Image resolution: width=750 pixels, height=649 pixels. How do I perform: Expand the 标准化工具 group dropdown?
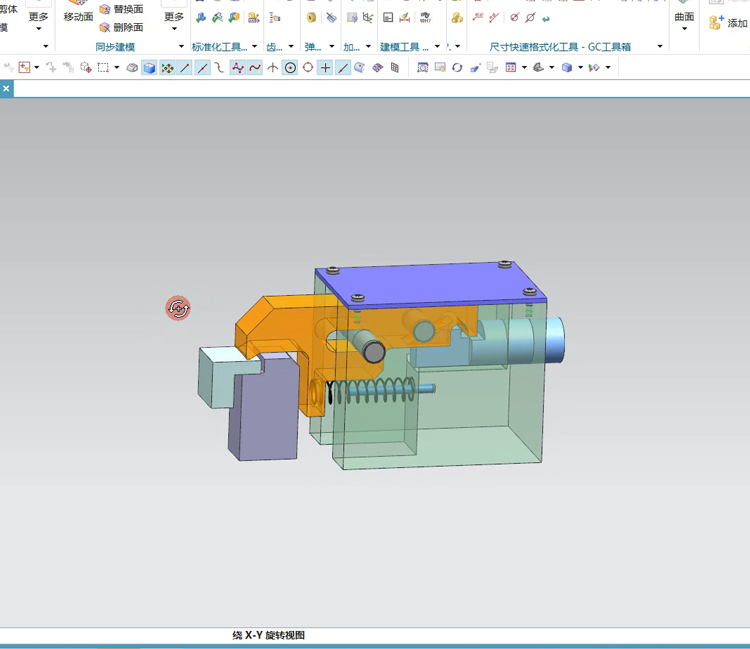[x=255, y=47]
